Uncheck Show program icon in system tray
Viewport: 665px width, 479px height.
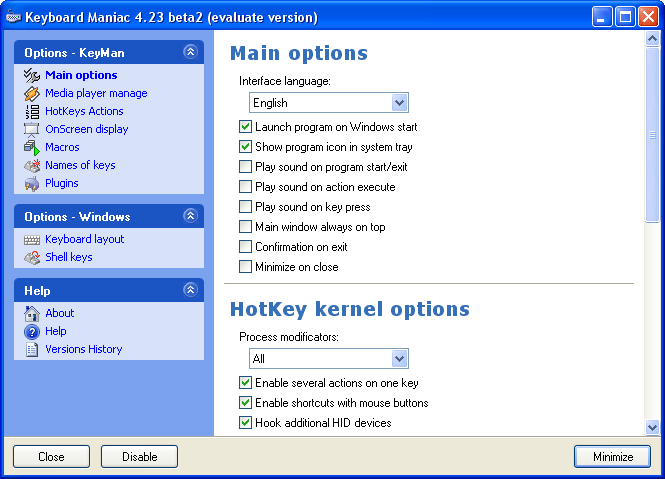click(245, 147)
